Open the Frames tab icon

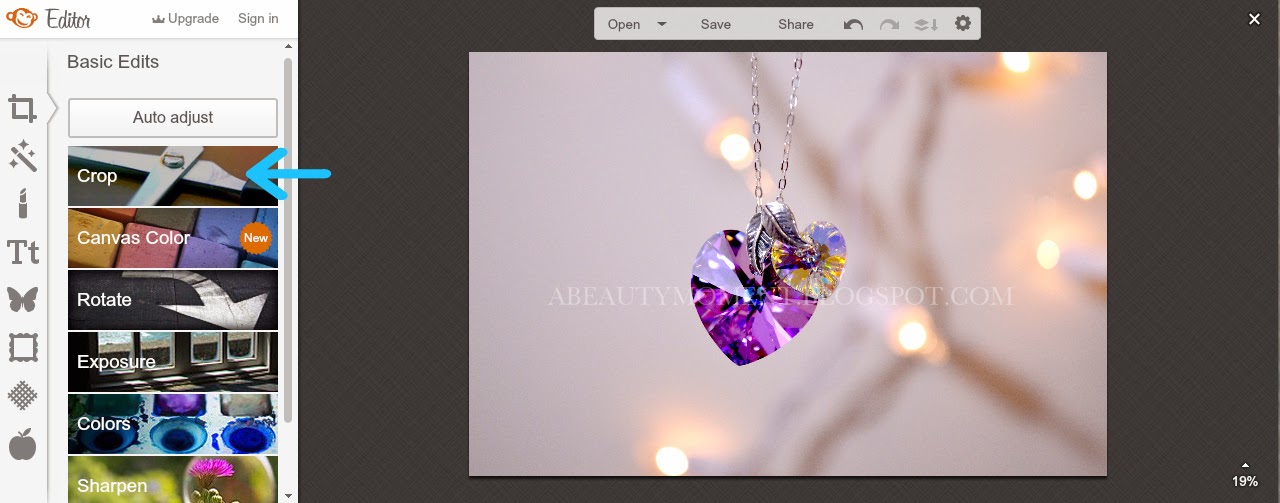(x=23, y=348)
